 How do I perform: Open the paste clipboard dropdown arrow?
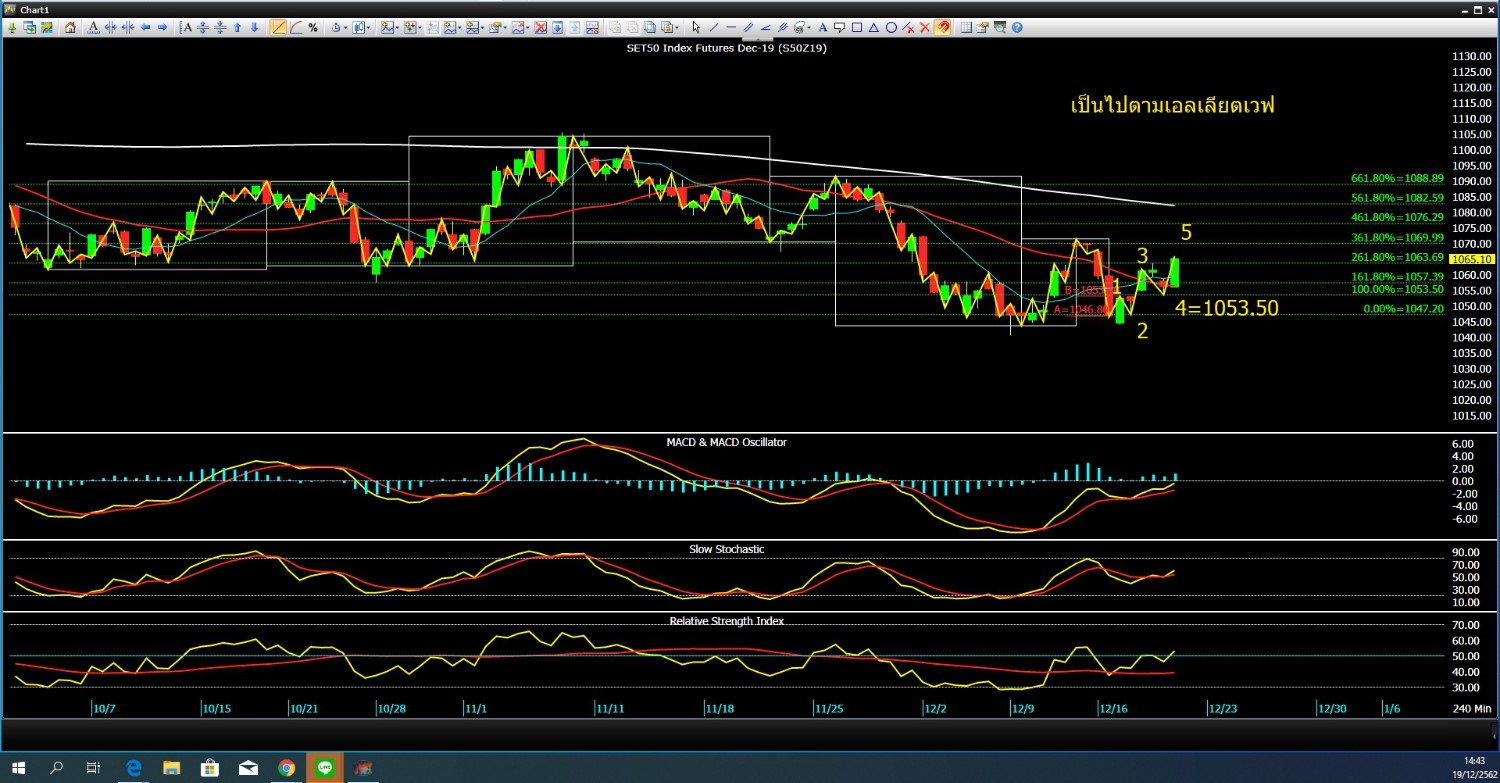point(676,28)
